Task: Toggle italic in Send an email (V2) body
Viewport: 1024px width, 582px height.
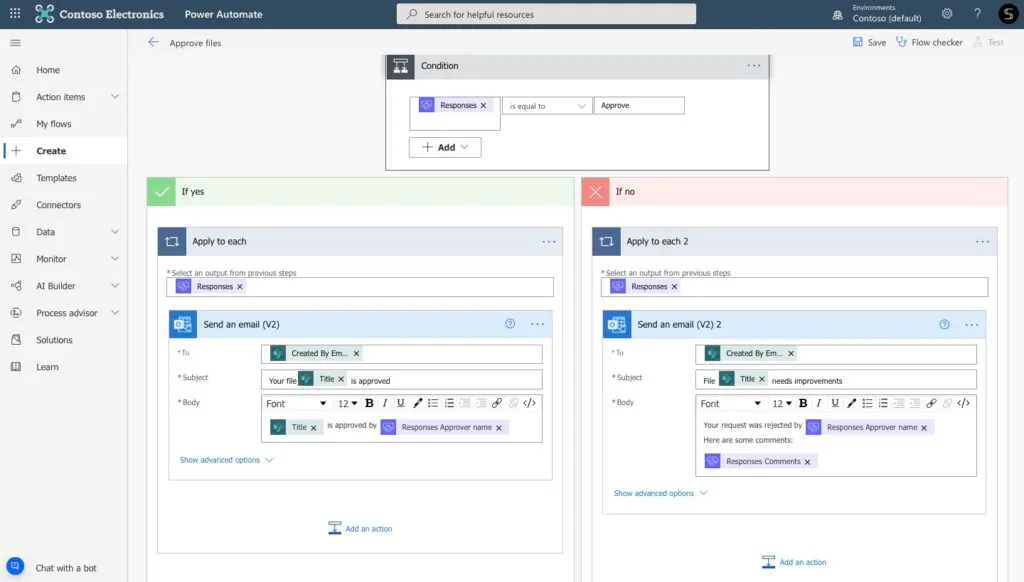Action: (x=385, y=403)
